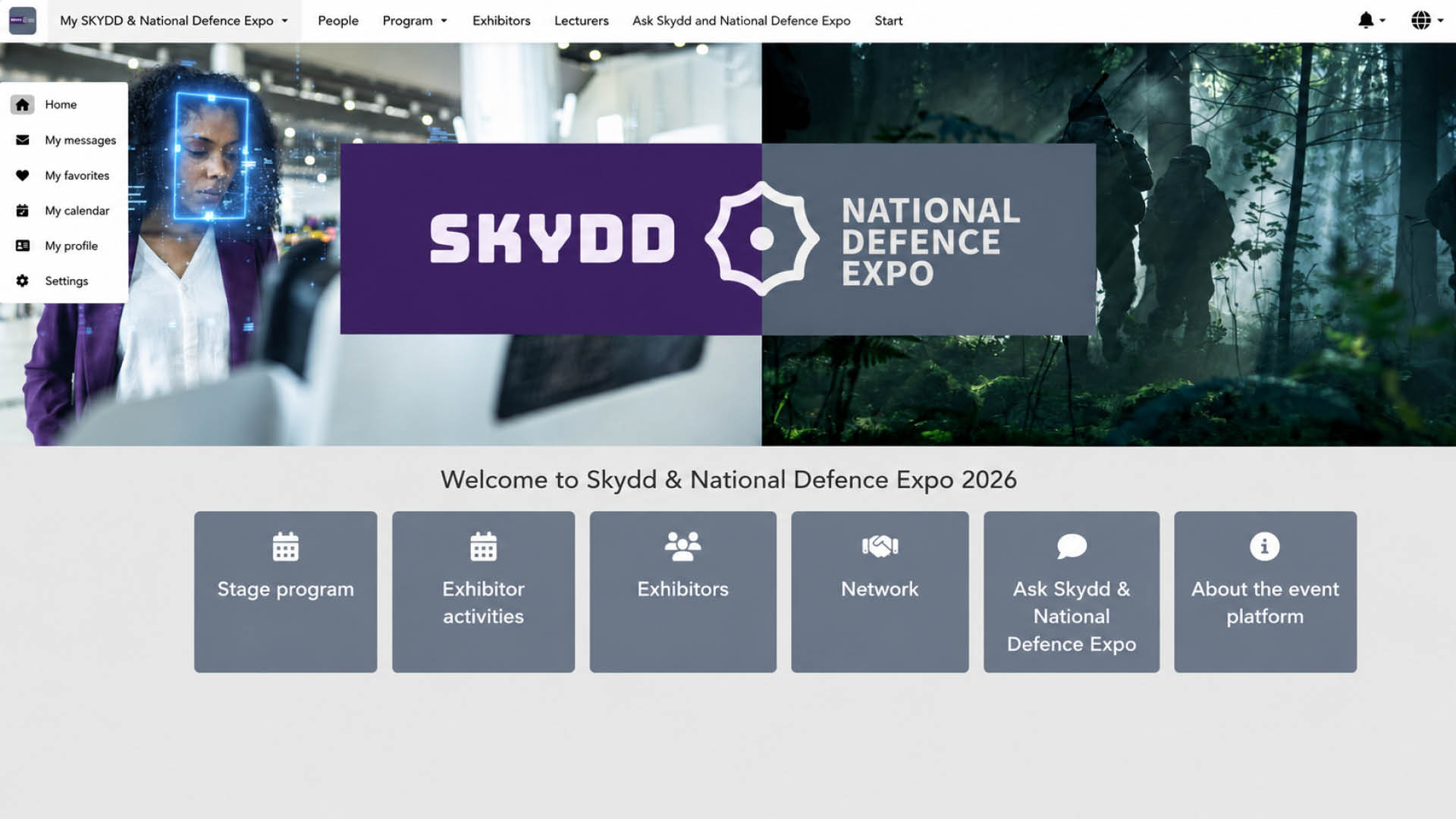Screen dimensions: 1456x819
Task: Open Ask Skydd and National Defence Expo link
Action: 741,20
